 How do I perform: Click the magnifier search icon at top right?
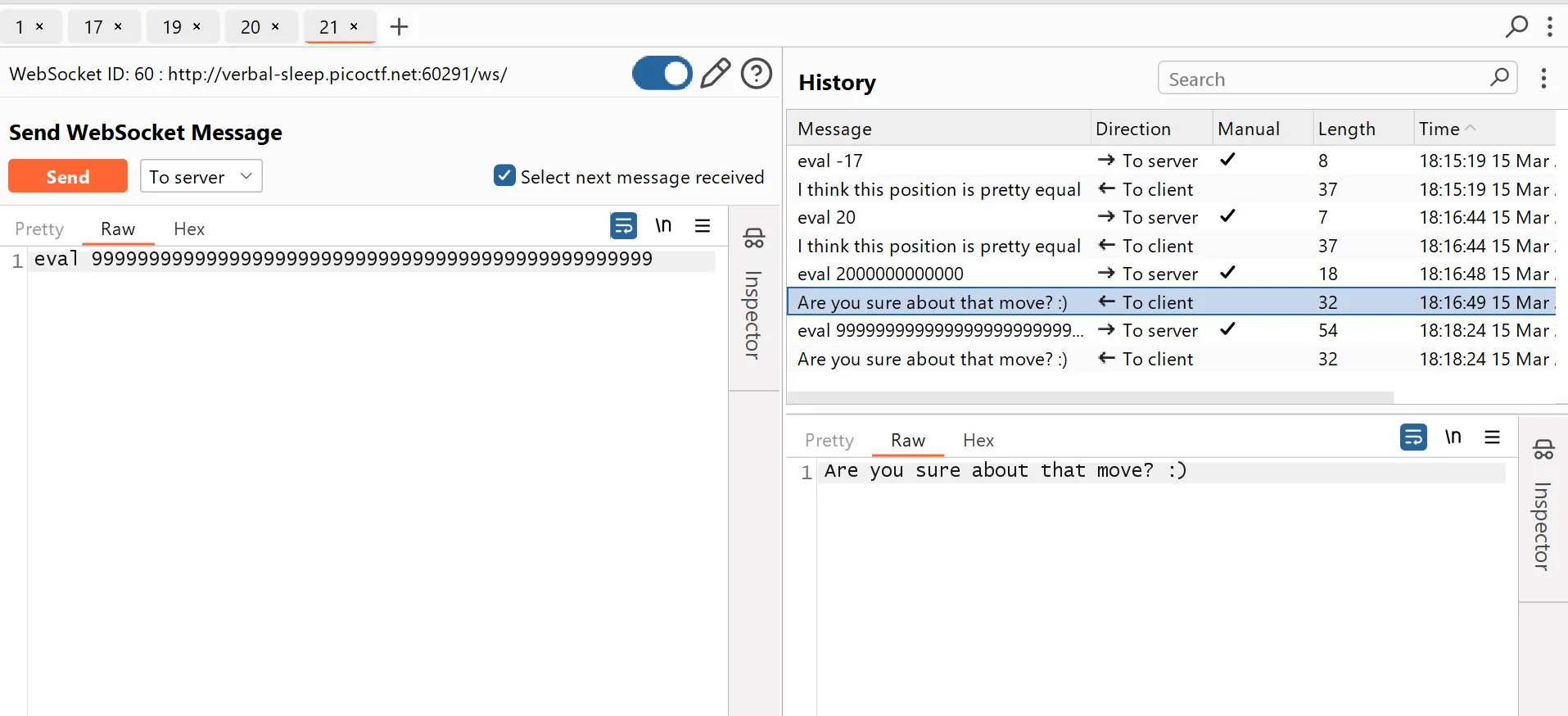pos(1516,26)
